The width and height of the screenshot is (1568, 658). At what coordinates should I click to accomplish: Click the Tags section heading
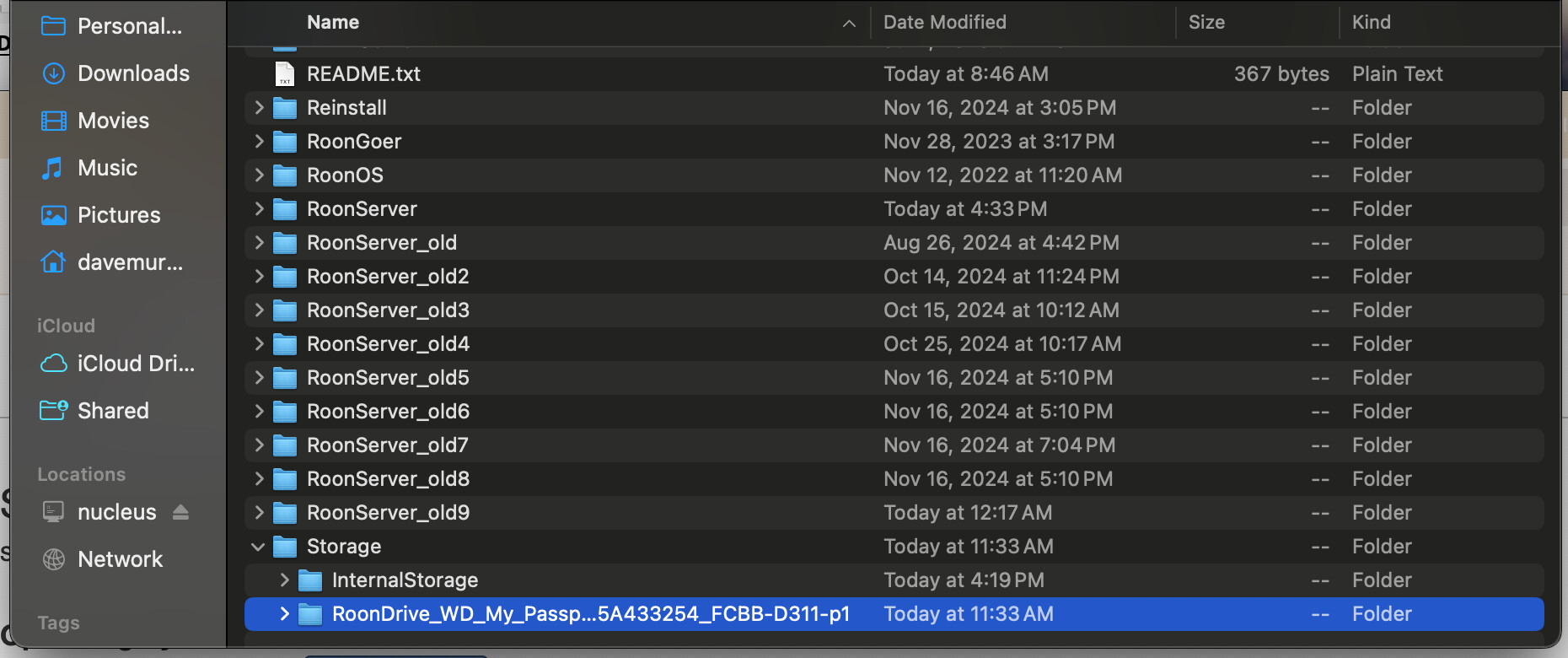tap(58, 623)
